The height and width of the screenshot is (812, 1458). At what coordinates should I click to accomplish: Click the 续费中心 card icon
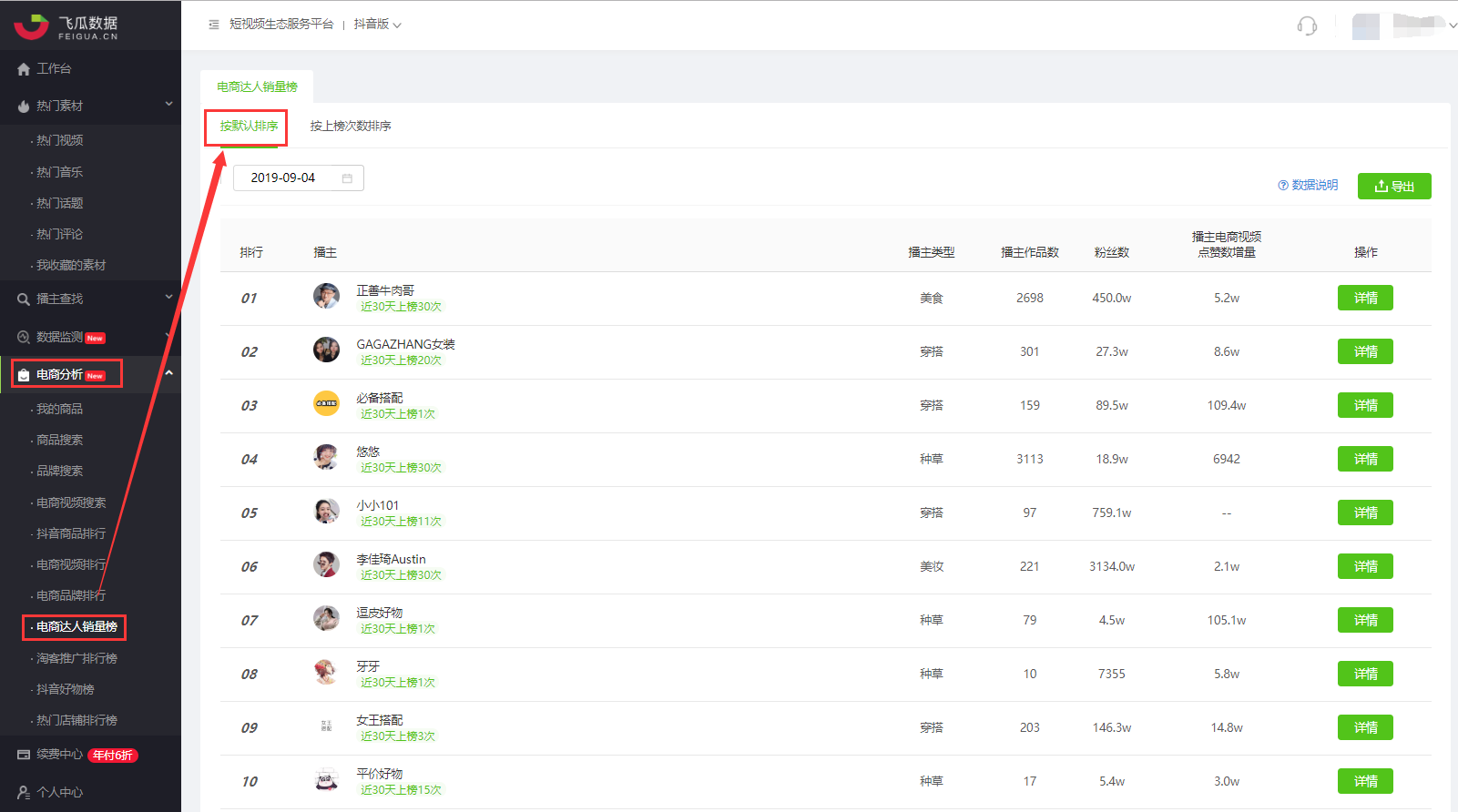click(x=24, y=755)
